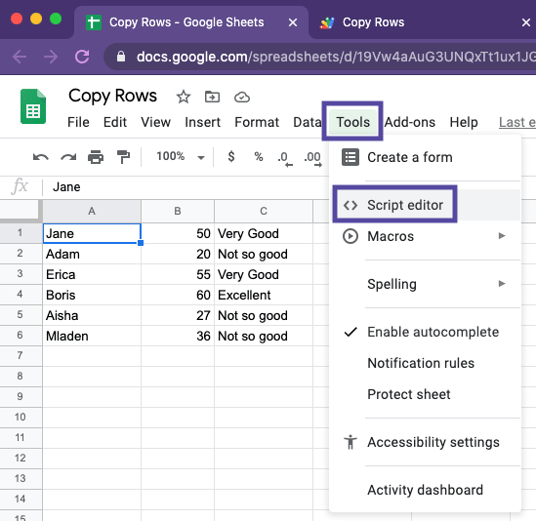Screen dimensions: 536x521
Task: Open the Format menu
Action: [x=257, y=122]
